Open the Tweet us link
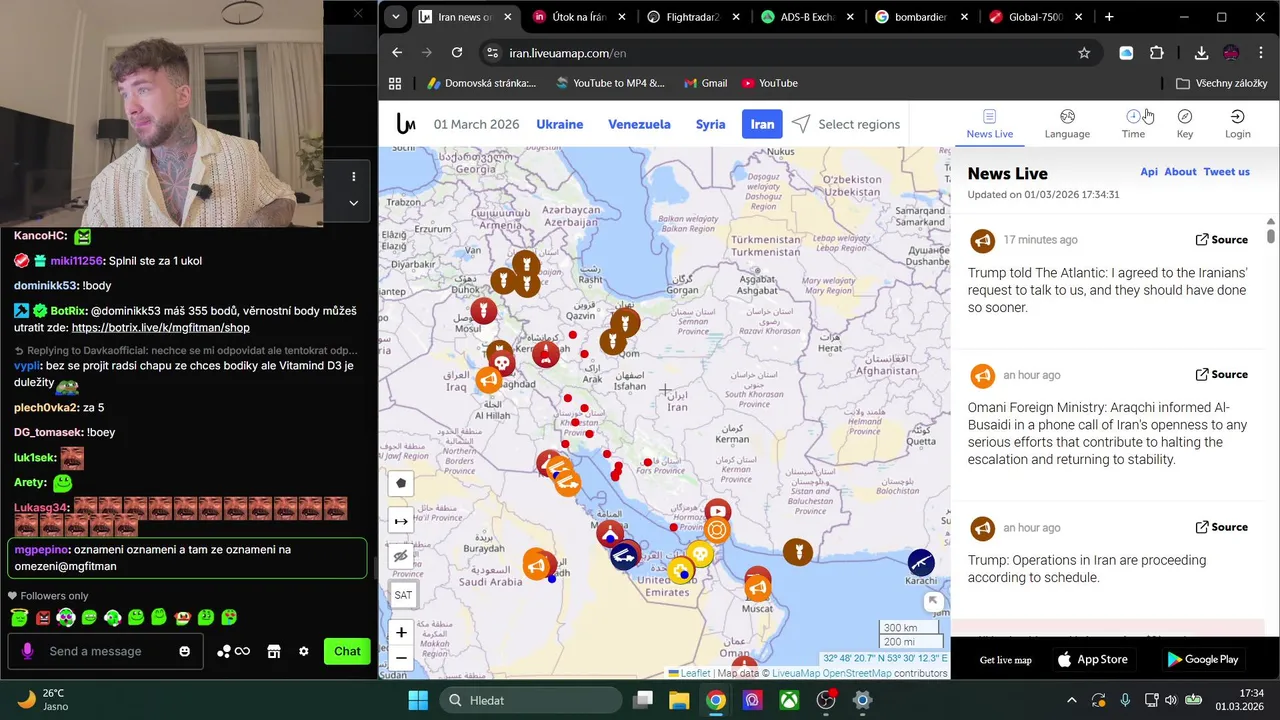1280x720 pixels. tap(1226, 172)
